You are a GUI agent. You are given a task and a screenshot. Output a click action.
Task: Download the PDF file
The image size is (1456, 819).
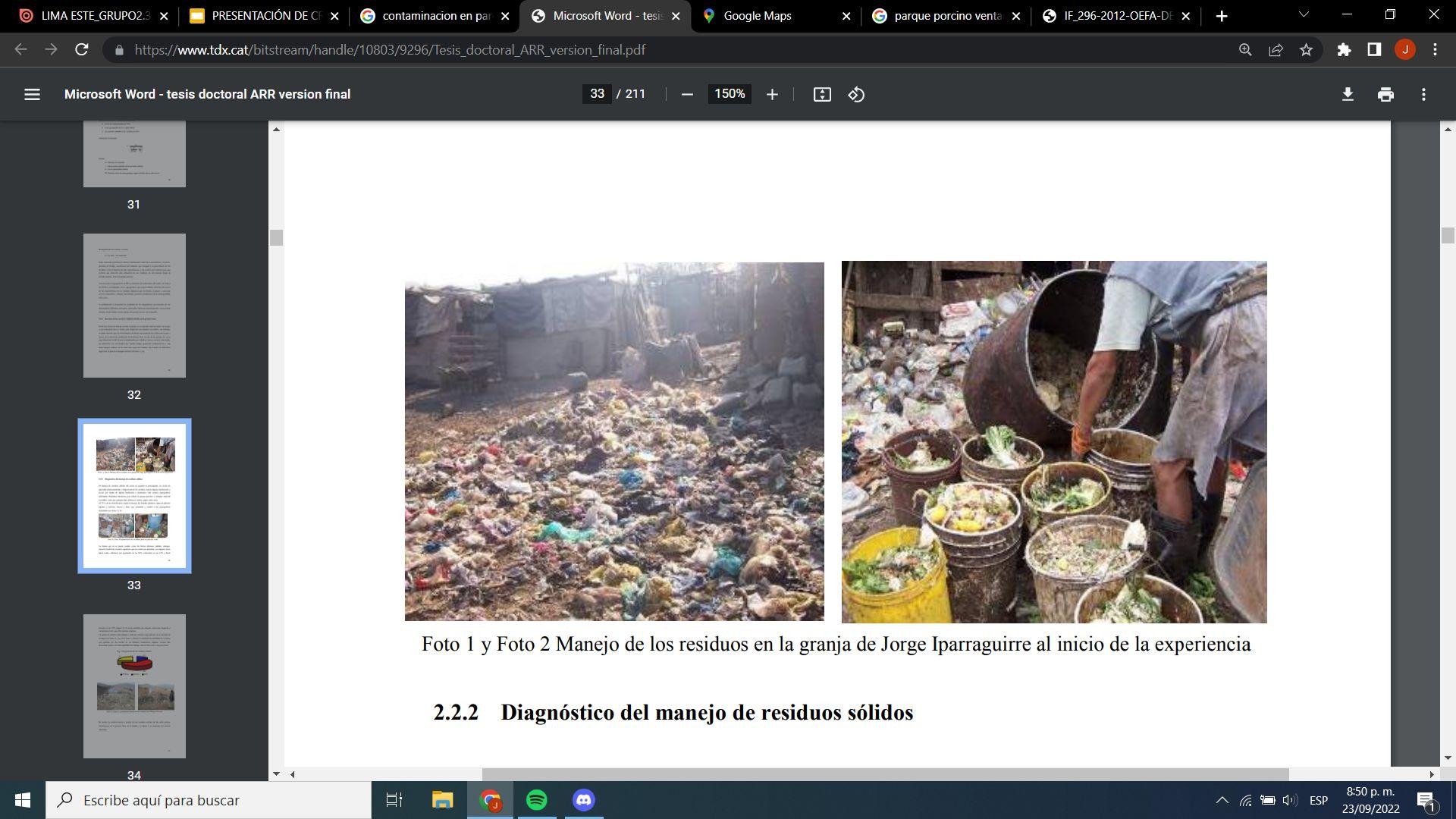tap(1348, 94)
